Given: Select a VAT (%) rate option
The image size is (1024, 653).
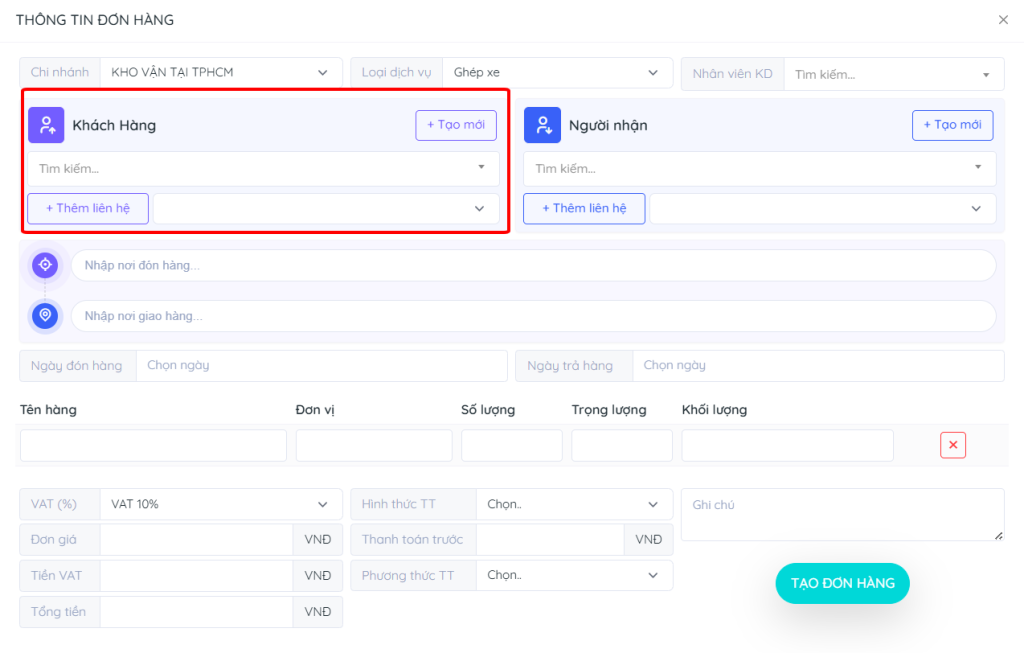Looking at the screenshot, I should click(220, 504).
